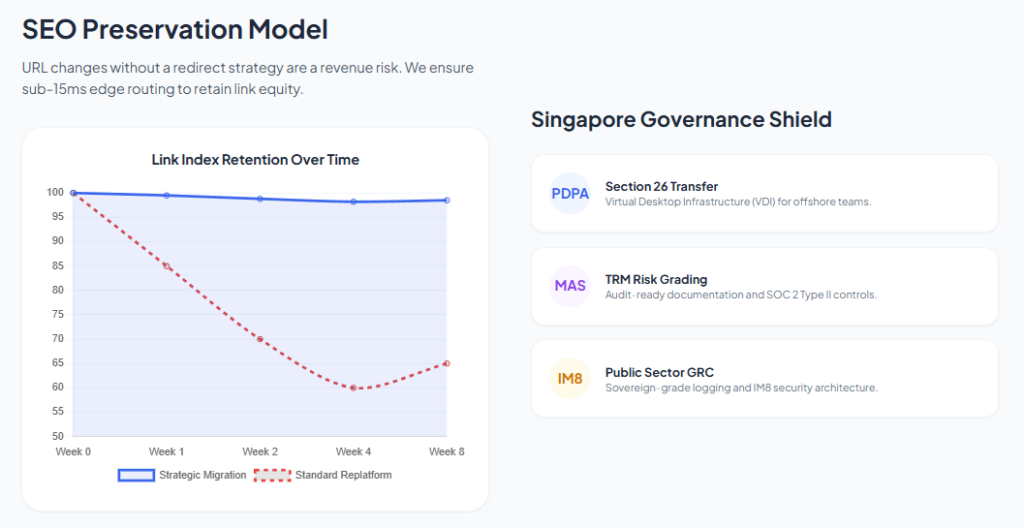
Task: Click the Week 8 axis label
Action: 447,452
